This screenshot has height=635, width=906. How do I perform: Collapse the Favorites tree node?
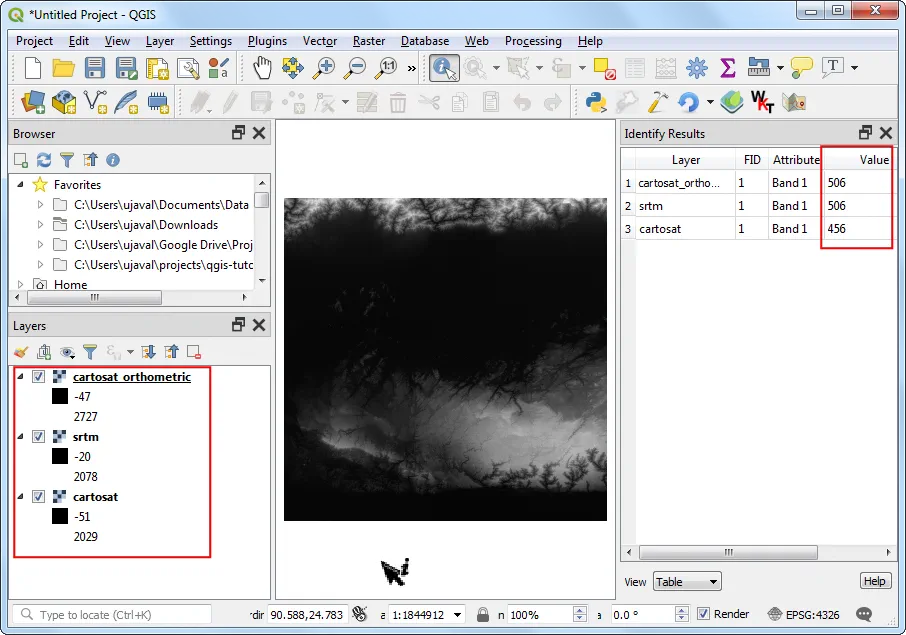click(20, 184)
